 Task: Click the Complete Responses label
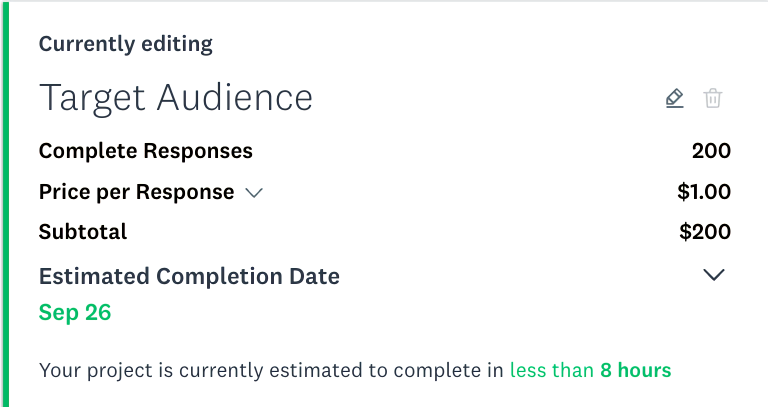coord(145,151)
